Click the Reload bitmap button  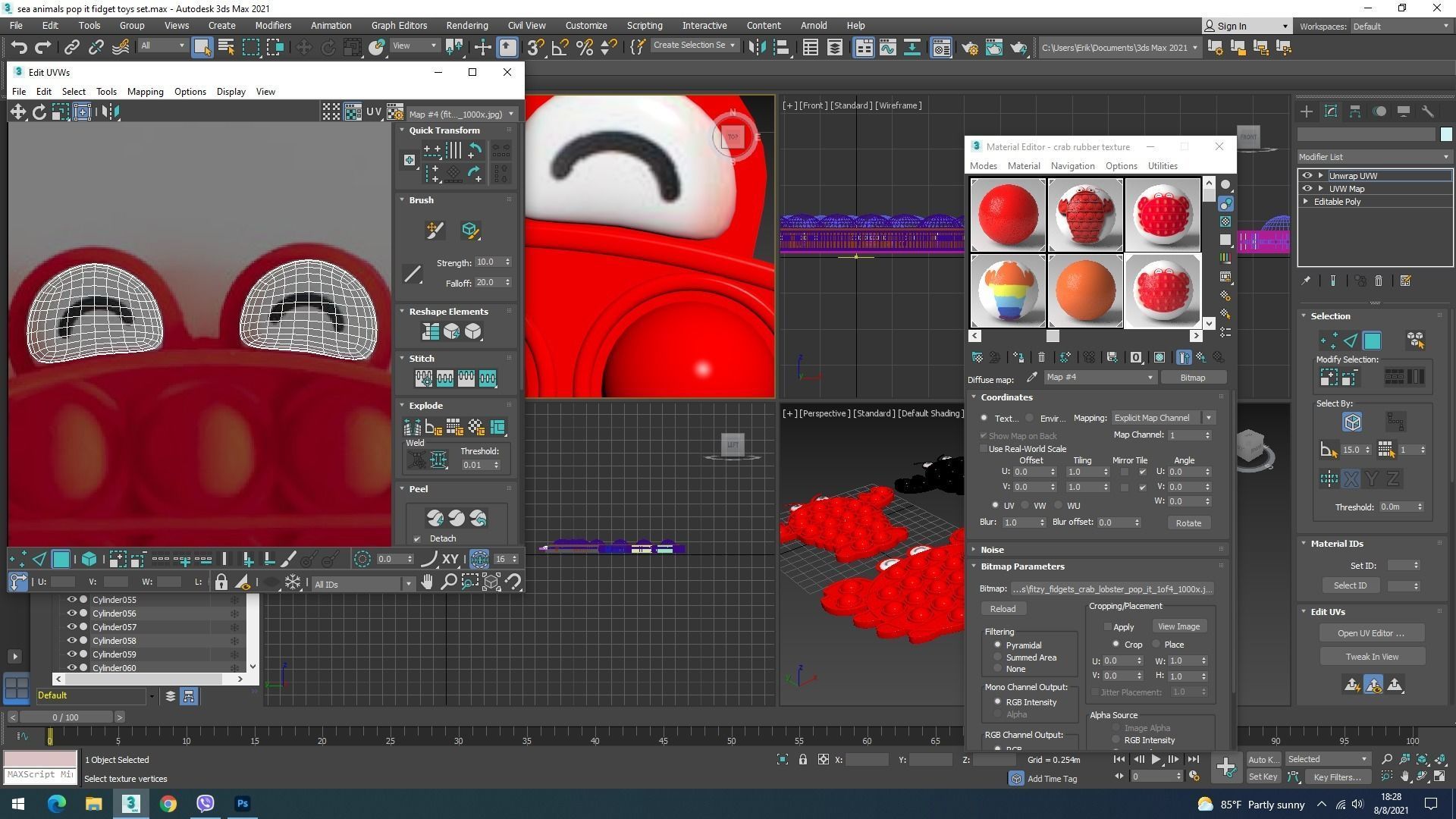(x=1002, y=609)
